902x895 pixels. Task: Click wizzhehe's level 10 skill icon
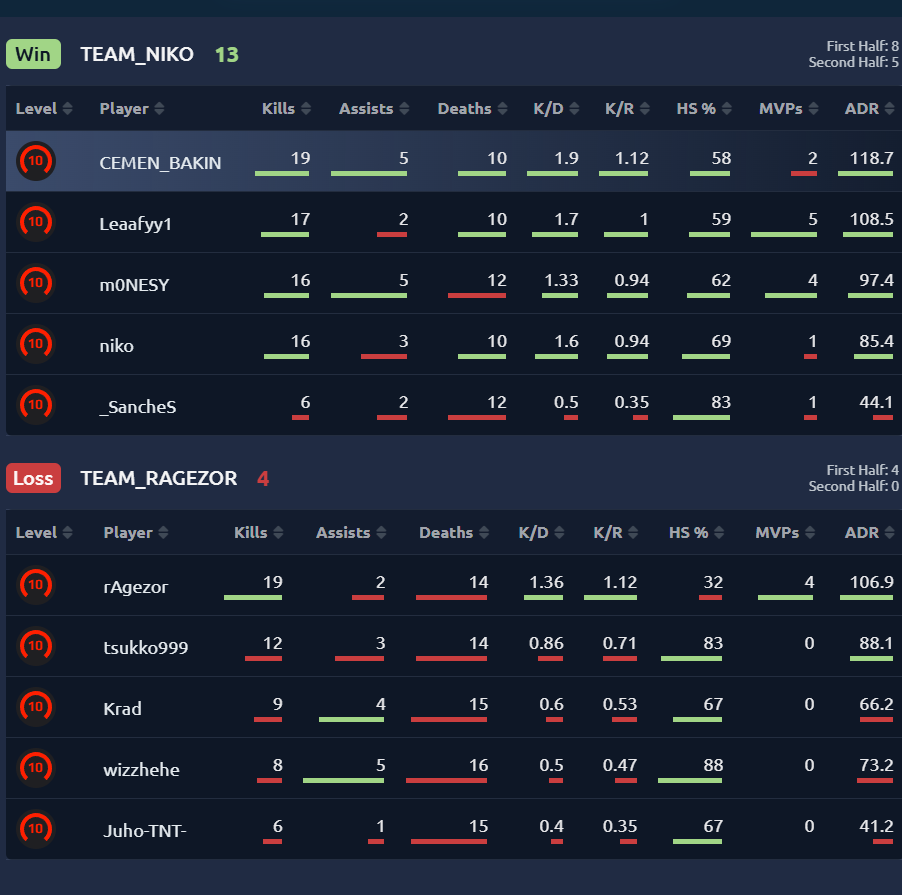pos(36,768)
